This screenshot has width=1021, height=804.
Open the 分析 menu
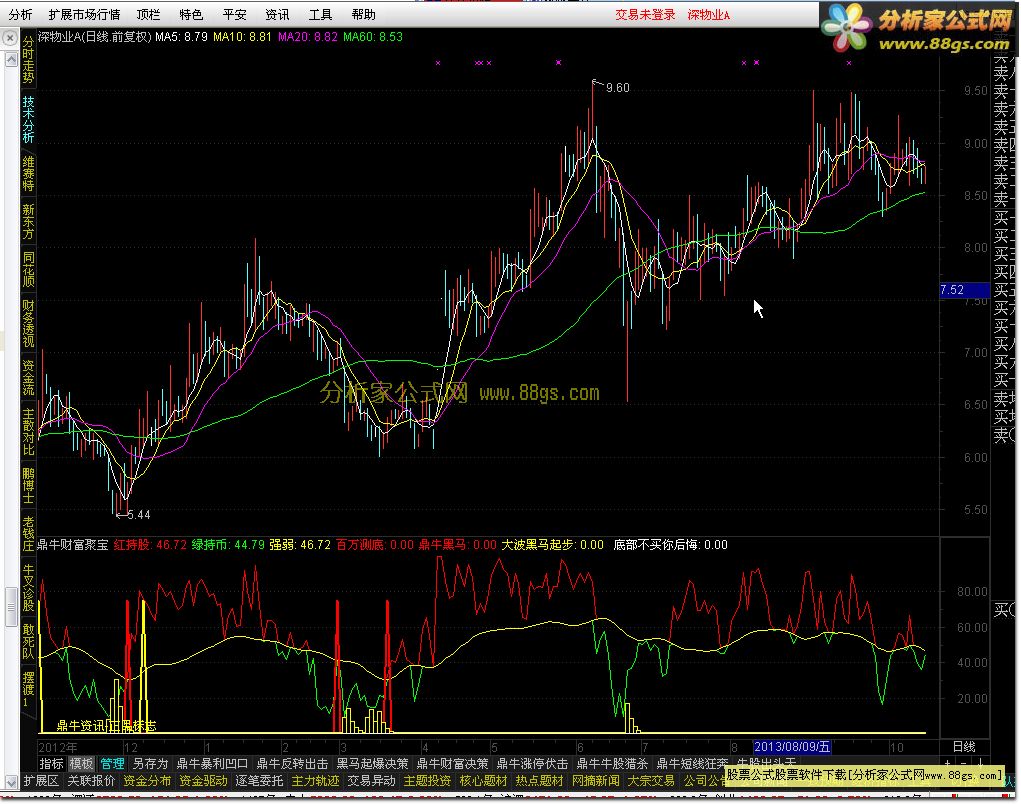(20, 14)
